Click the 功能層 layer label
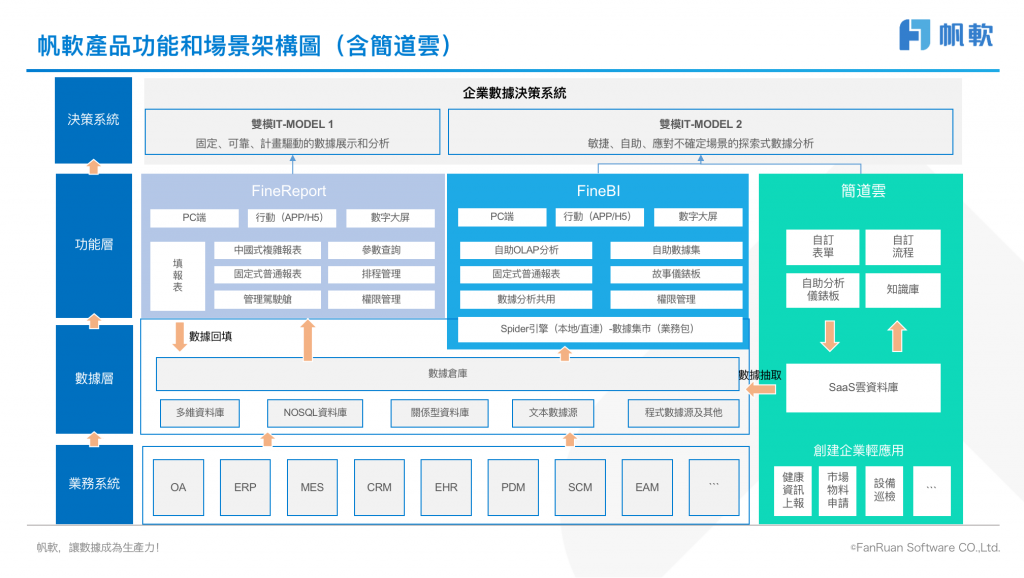 94,245
